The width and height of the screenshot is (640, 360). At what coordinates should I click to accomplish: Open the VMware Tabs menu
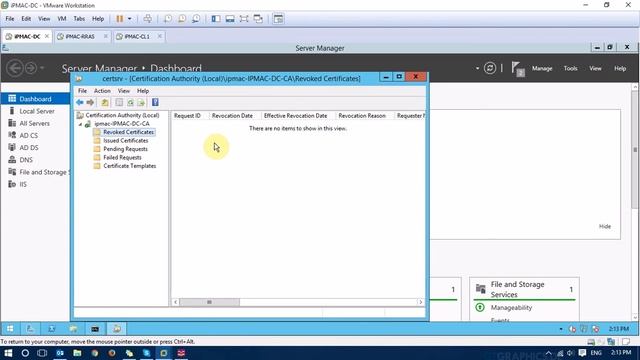coord(79,19)
